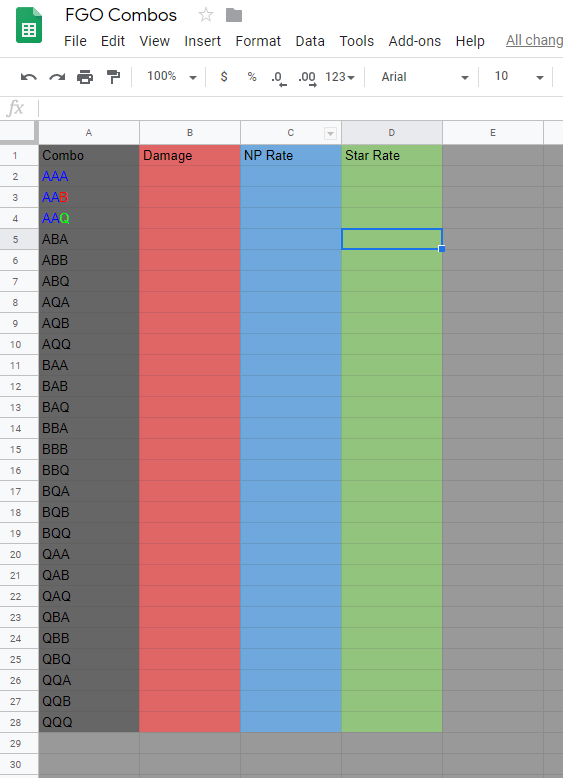Go to the Google Sheets home icon
The image size is (563, 778).
[x=29, y=25]
